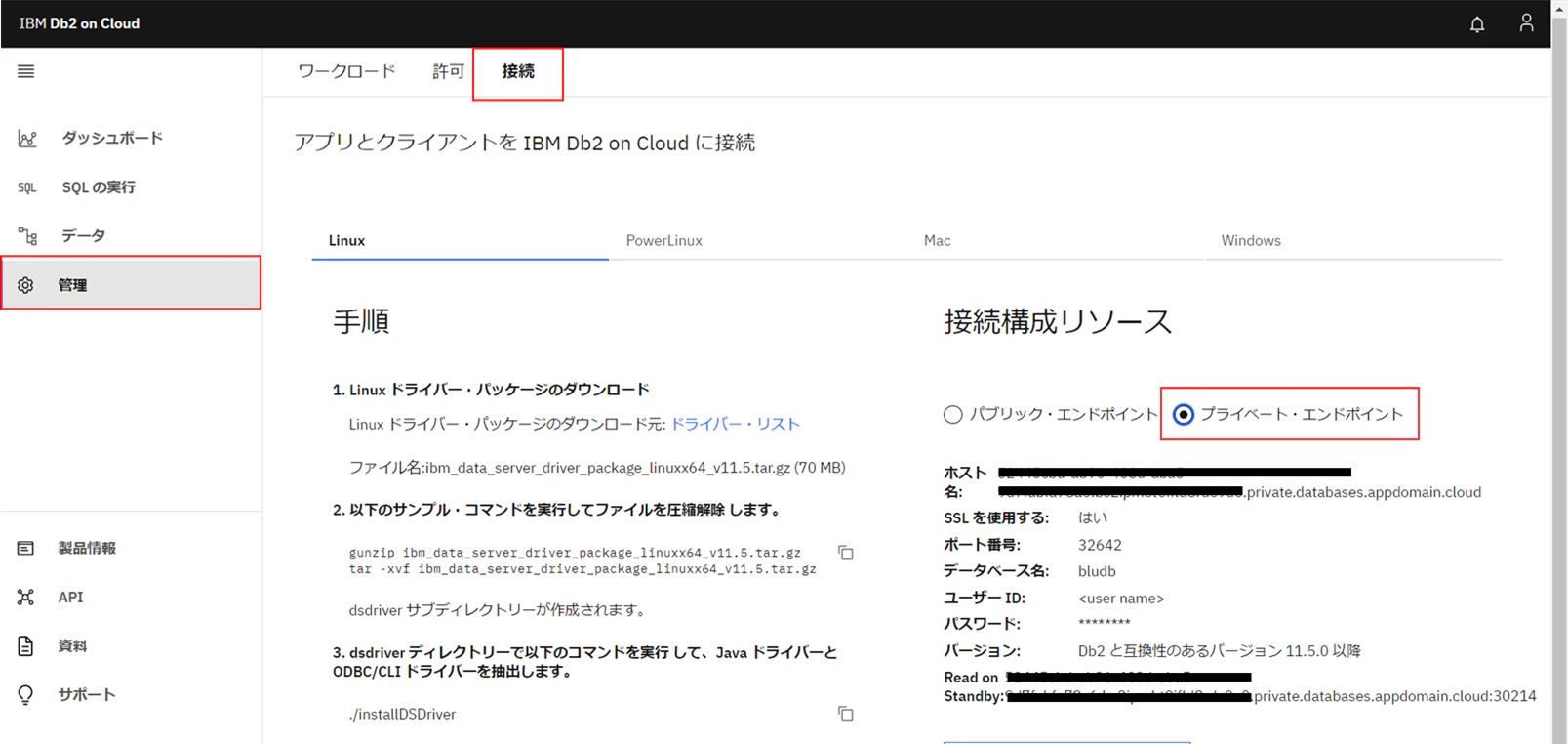
Task: Open the ドライバー・リスト link
Action: pyautogui.click(x=736, y=425)
